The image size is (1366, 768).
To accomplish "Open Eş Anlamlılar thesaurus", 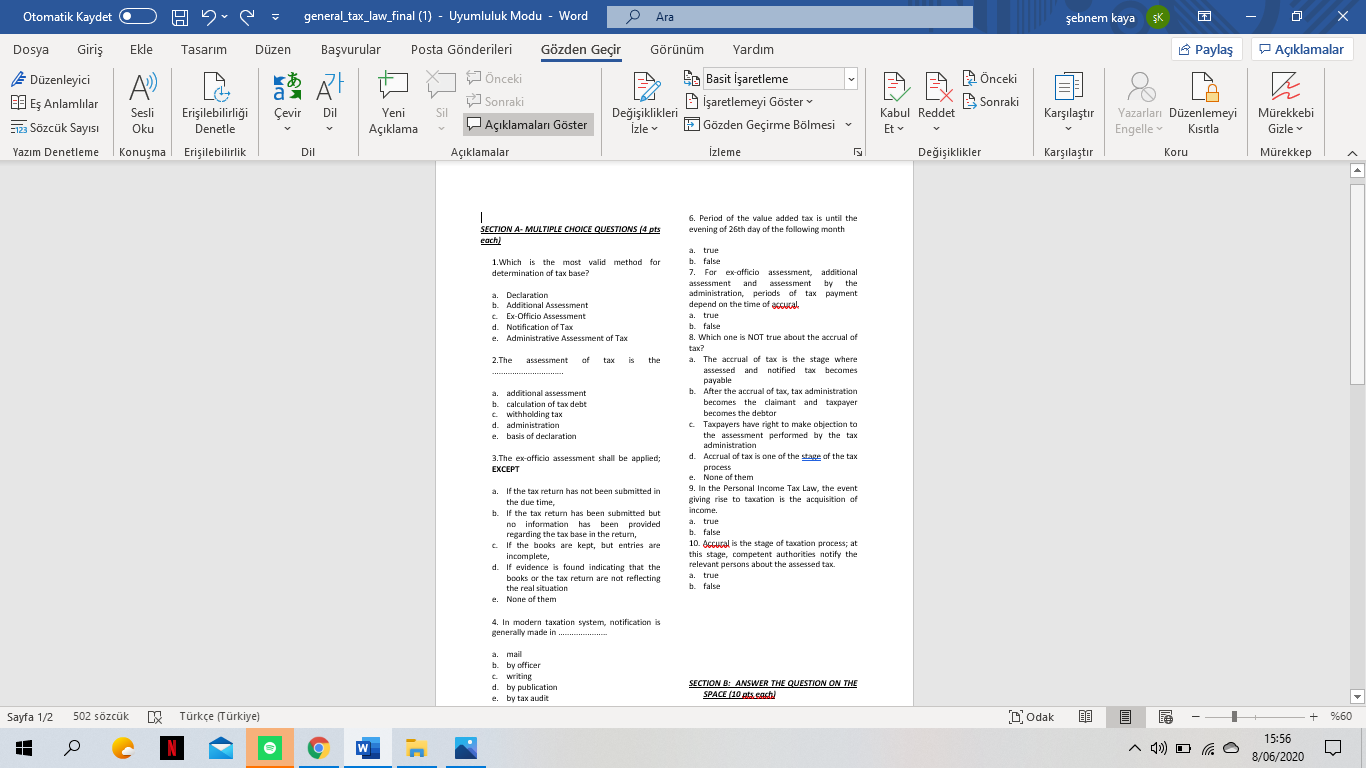I will tap(55, 103).
